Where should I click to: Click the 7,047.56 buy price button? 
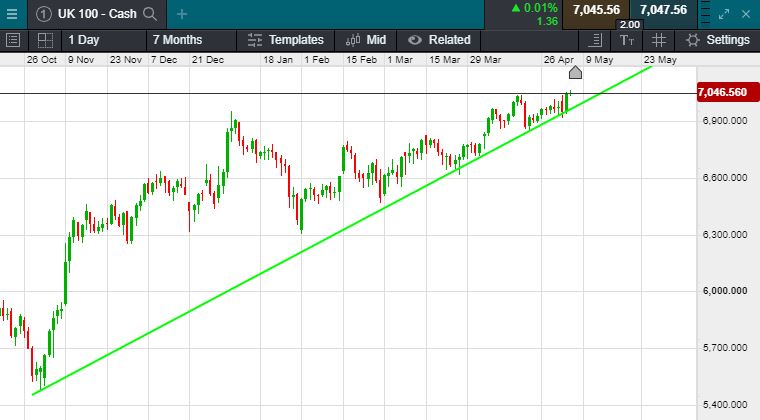(663, 10)
